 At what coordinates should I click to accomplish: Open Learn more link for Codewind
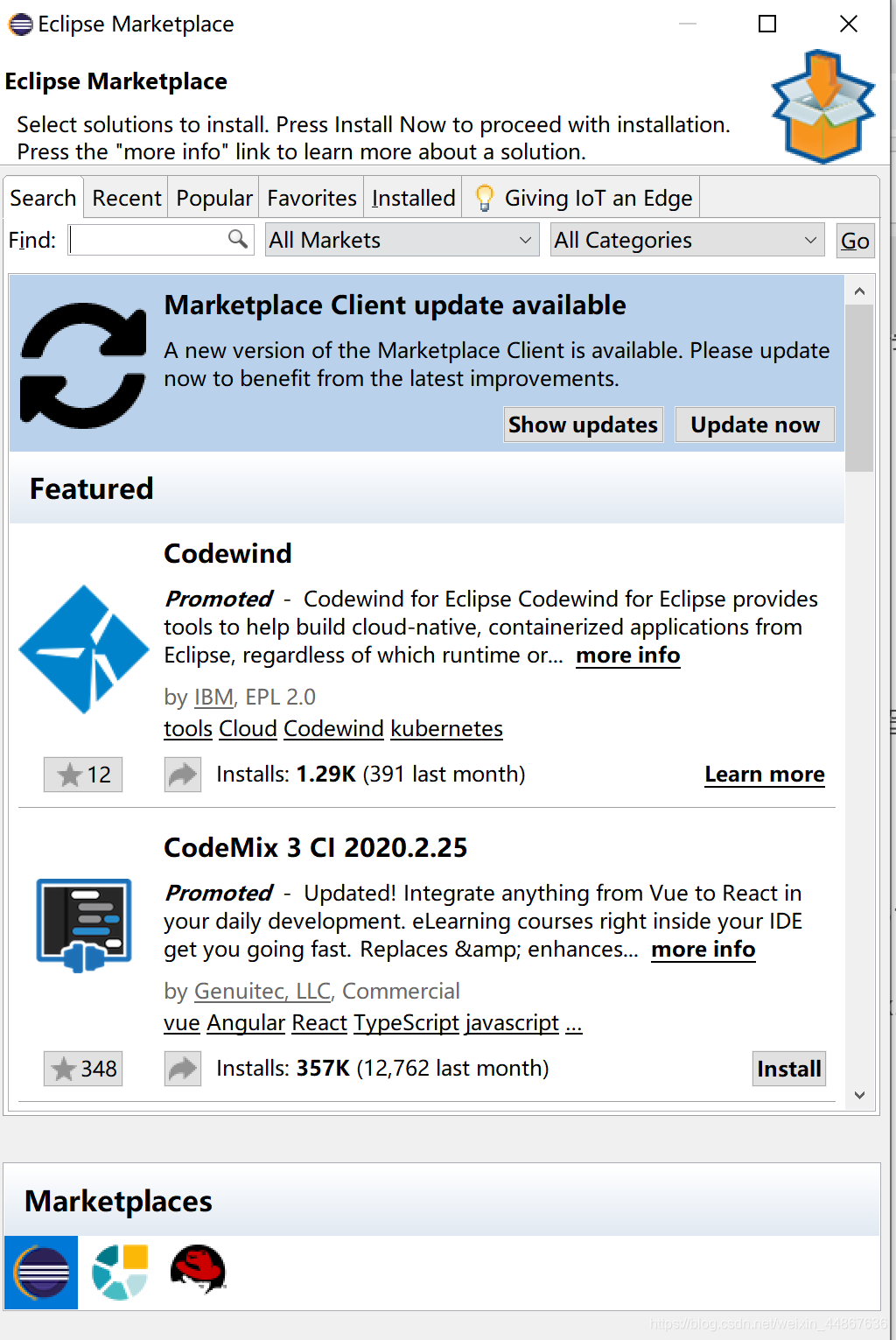coord(765,775)
